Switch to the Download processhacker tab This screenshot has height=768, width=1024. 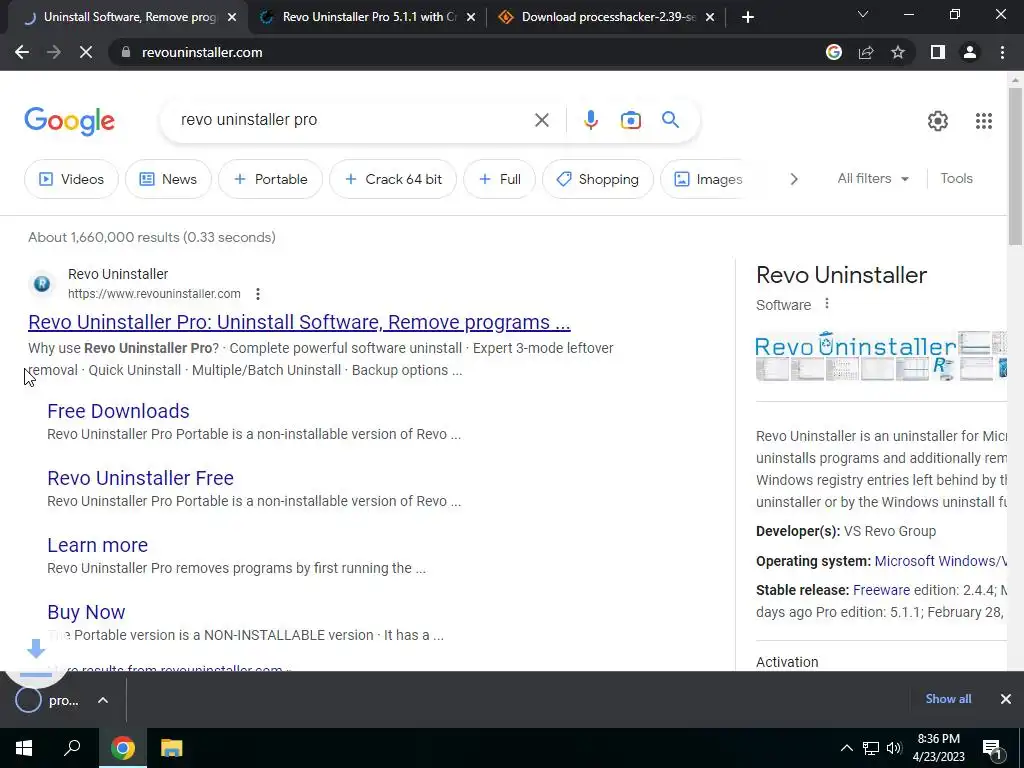607,17
